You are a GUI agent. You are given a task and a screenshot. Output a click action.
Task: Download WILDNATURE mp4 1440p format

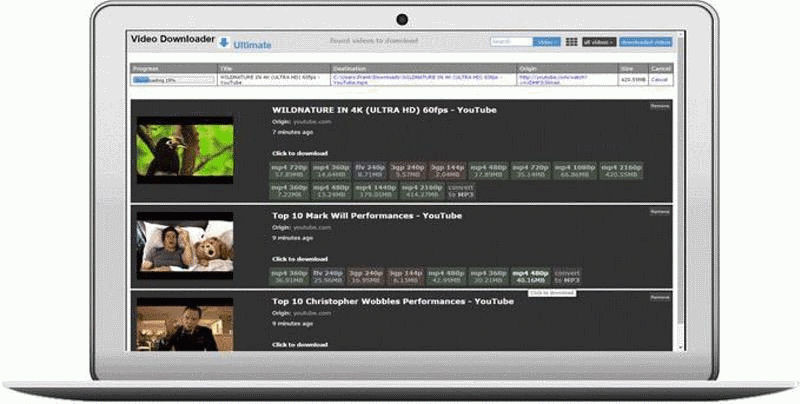pos(375,191)
